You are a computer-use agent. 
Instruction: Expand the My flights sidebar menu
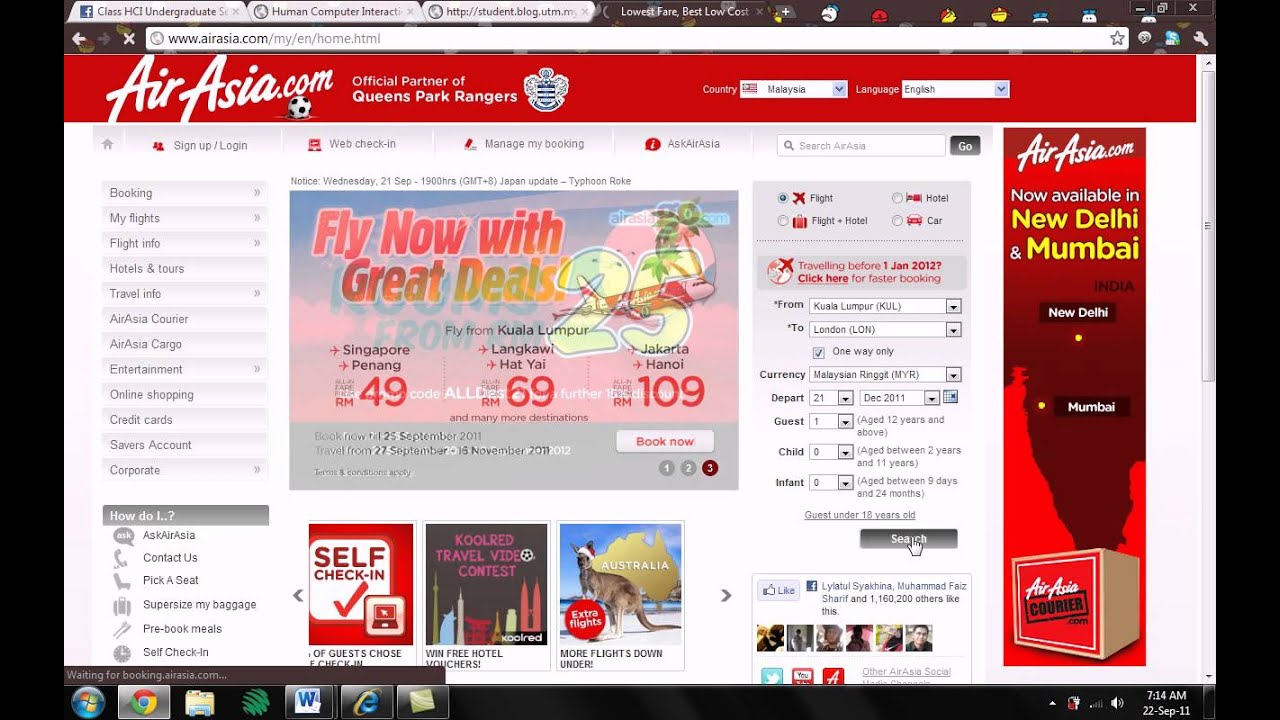point(185,218)
